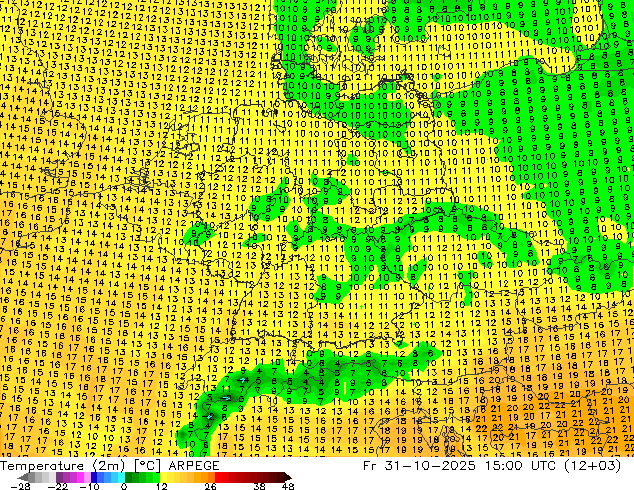Click the '-22' label on the color scale
The image size is (634, 490).
pyautogui.click(x=57, y=486)
